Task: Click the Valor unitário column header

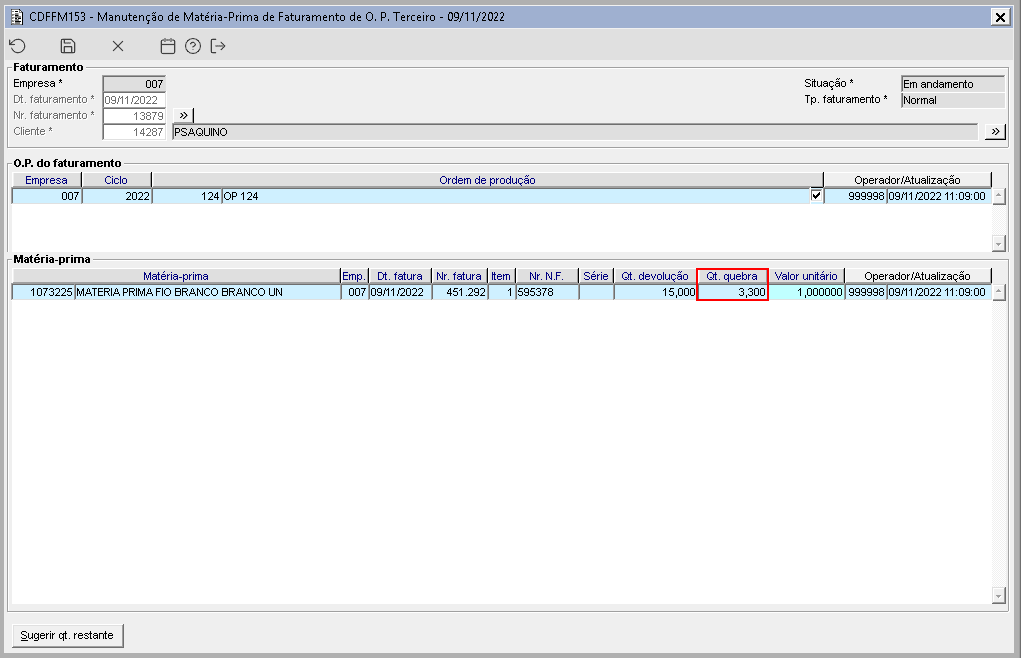Action: (x=806, y=276)
